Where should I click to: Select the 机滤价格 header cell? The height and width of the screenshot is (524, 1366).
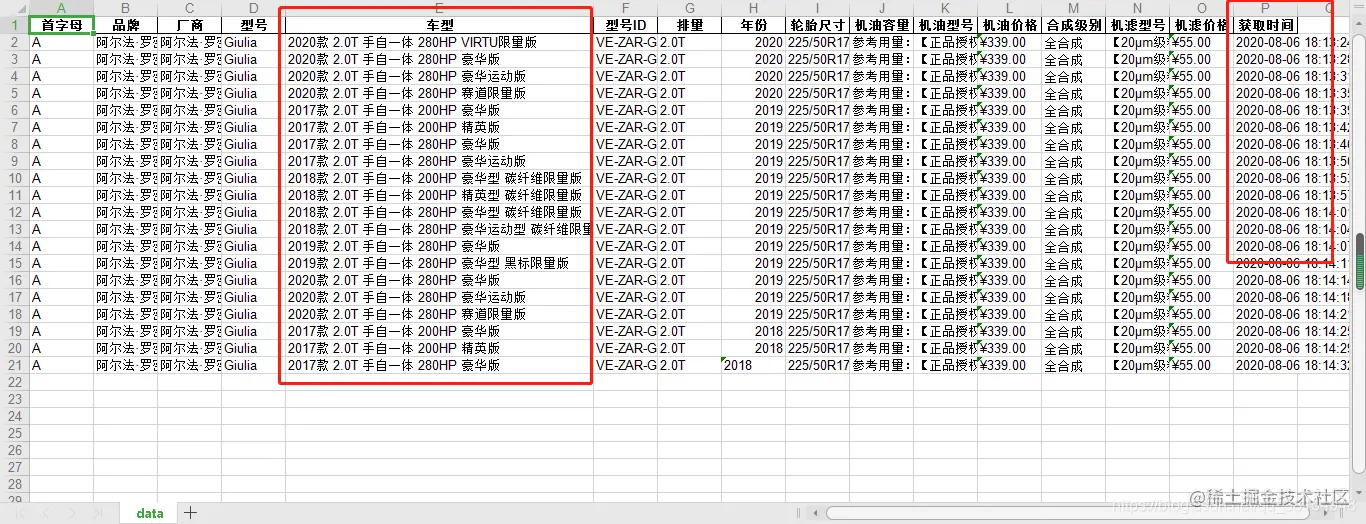[1201, 25]
